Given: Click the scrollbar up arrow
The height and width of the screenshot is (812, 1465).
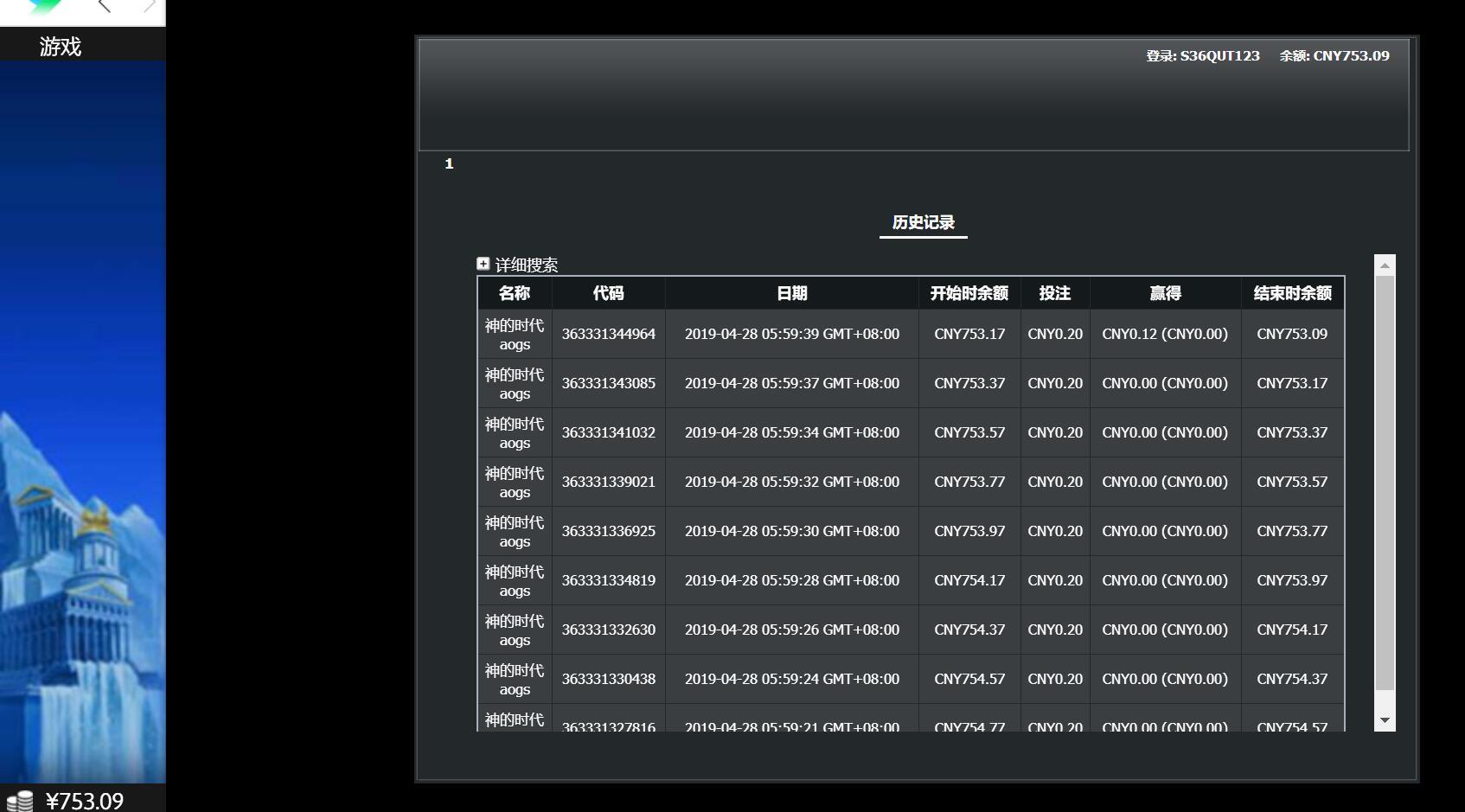Looking at the screenshot, I should point(1385,265).
